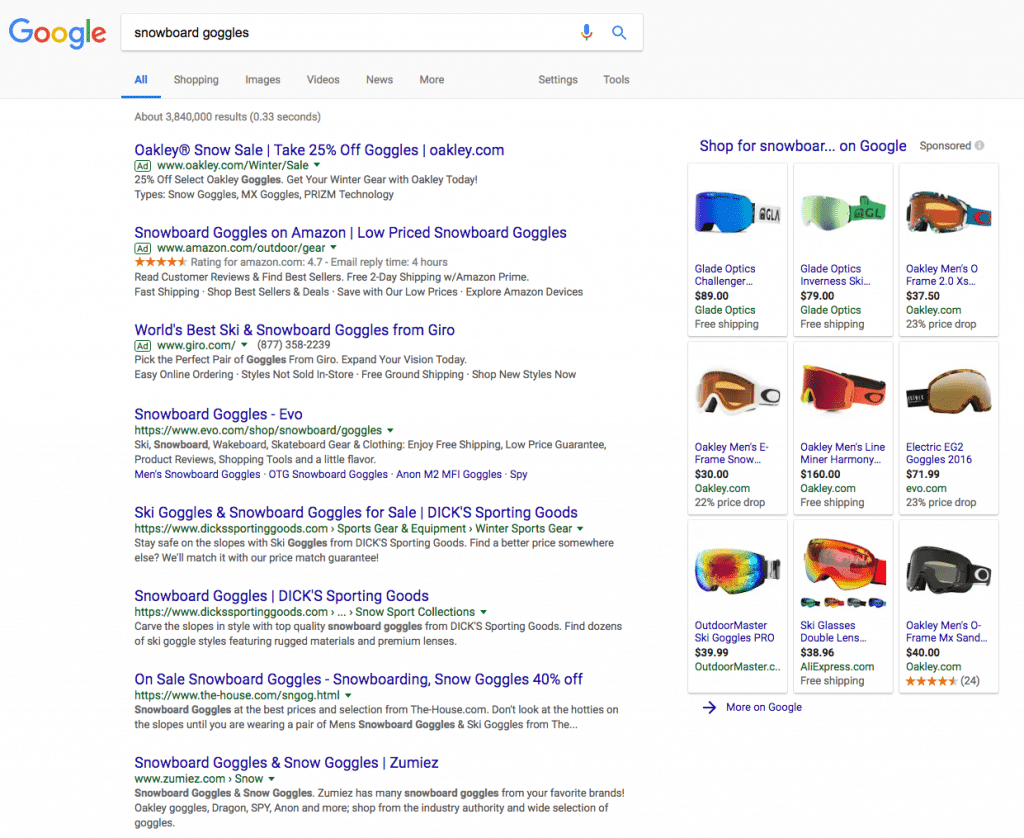This screenshot has width=1024, height=838.
Task: Click the $160.00 price of Line Miner
Action: pyautogui.click(x=820, y=474)
